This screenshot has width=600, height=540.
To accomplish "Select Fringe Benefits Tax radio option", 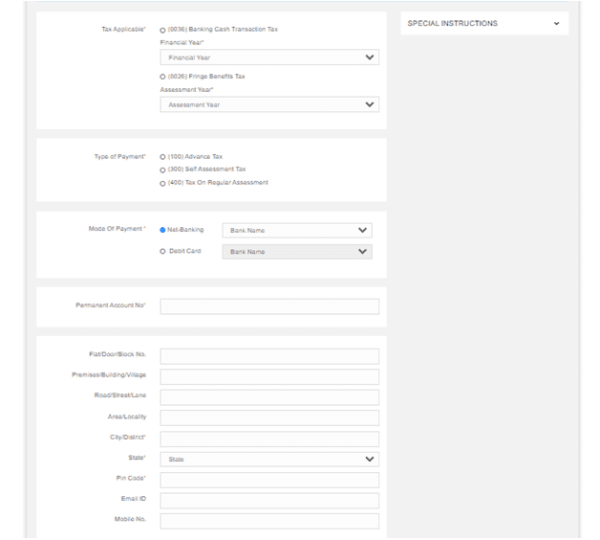I will [163, 76].
